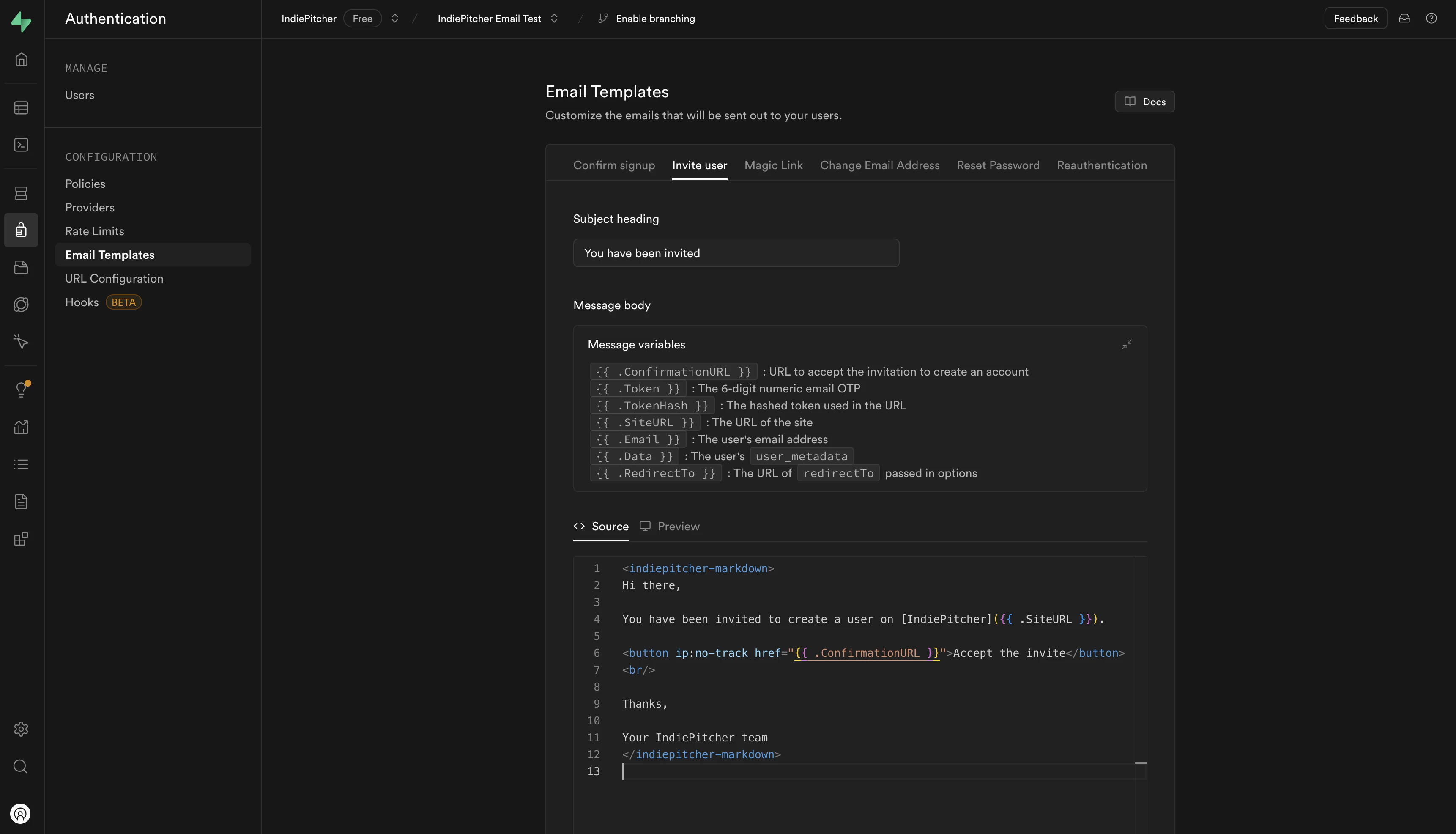Switch to Reset Password tab
This screenshot has width=1456, height=834.
click(998, 165)
